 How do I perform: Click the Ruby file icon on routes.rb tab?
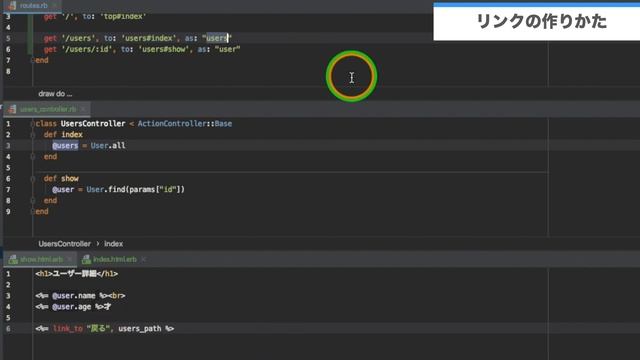pos(12,6)
